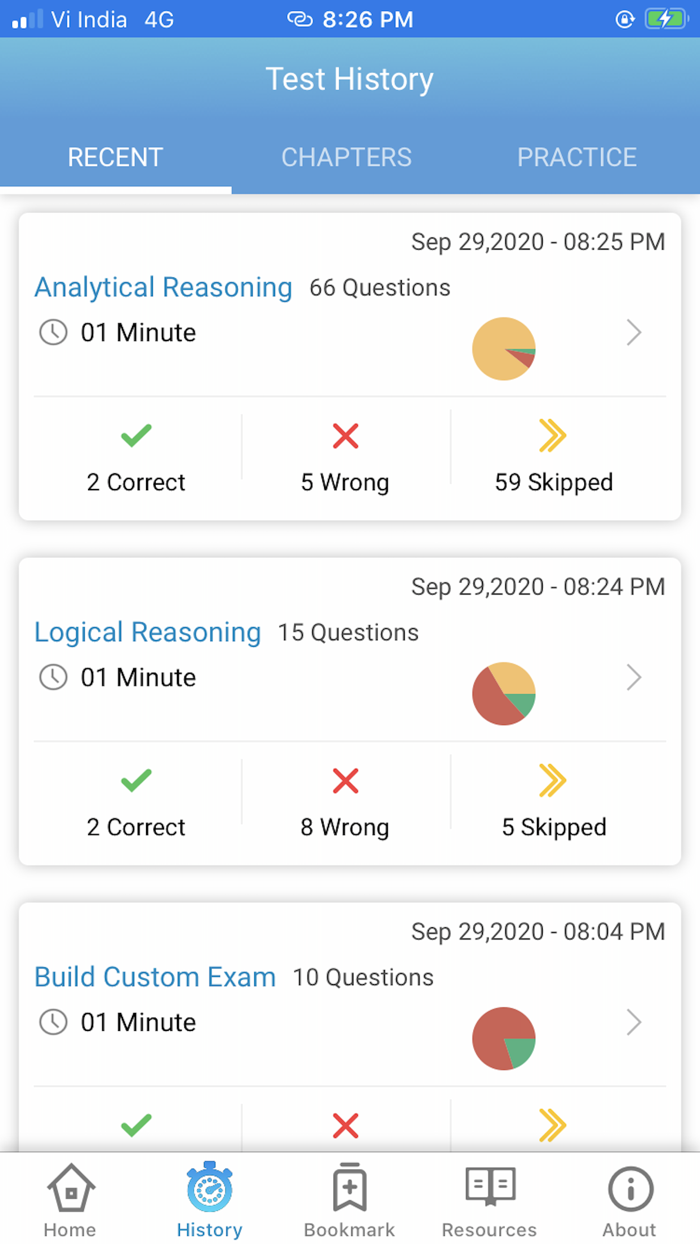The width and height of the screenshot is (700, 1244).
Task: Expand the Logical Reasoning test details
Action: [634, 678]
